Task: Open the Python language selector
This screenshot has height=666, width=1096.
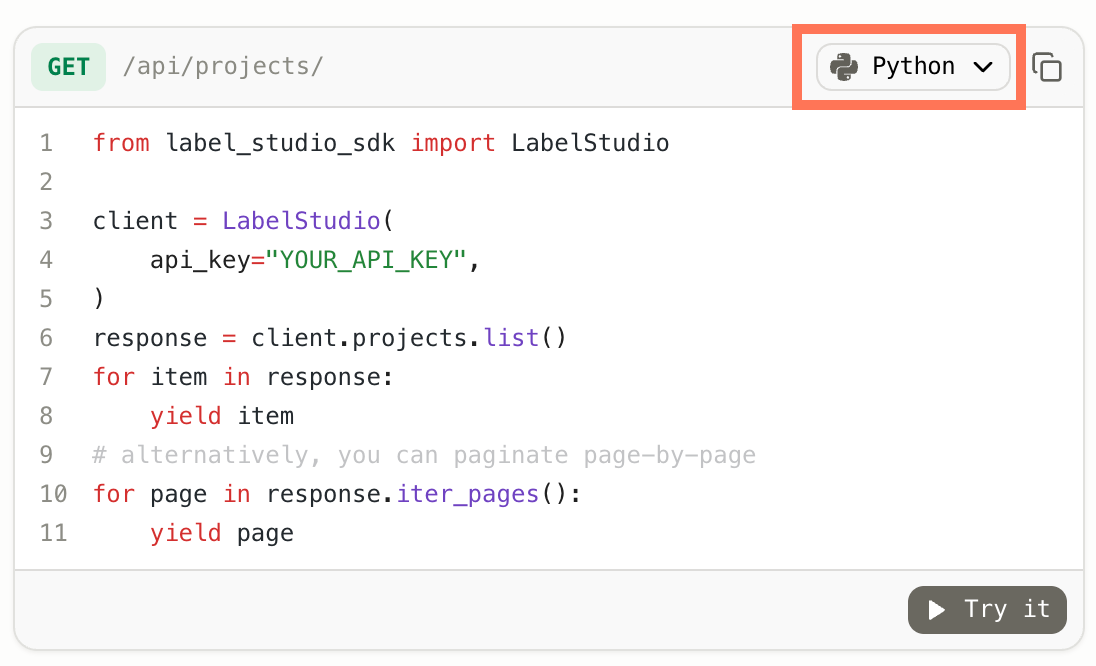Action: coord(913,67)
